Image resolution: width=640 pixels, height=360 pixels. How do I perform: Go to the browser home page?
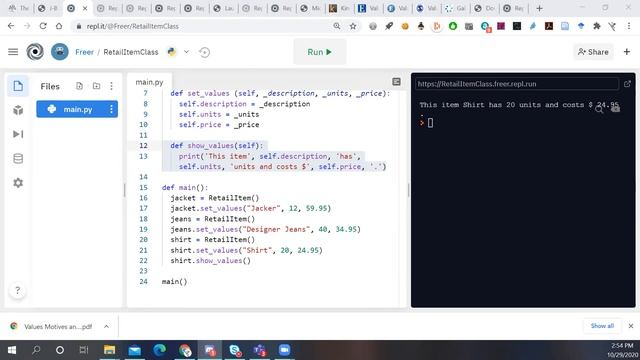click(59, 26)
